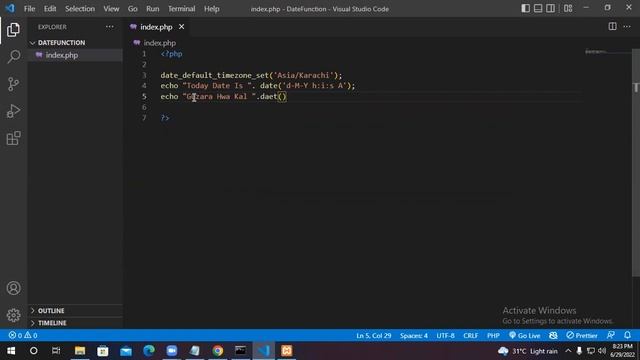This screenshot has width=640, height=360.
Task: Click the Ln 5, Col 29 indicator
Action: (x=373, y=336)
